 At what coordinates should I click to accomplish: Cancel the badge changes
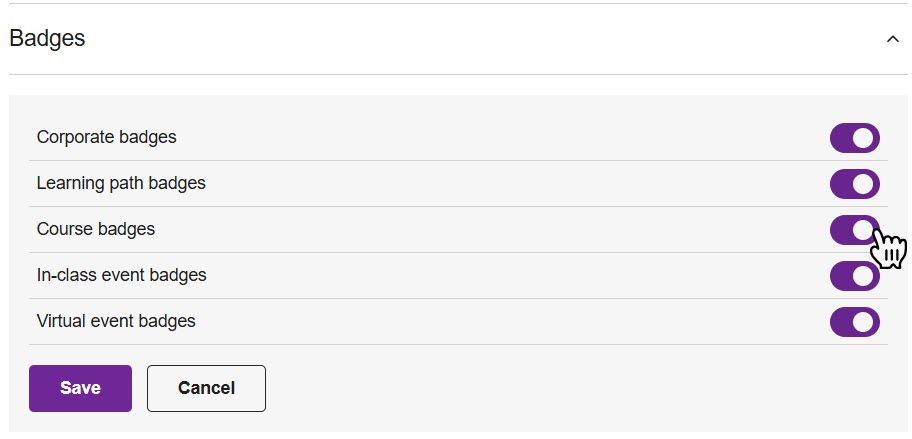[x=206, y=388]
